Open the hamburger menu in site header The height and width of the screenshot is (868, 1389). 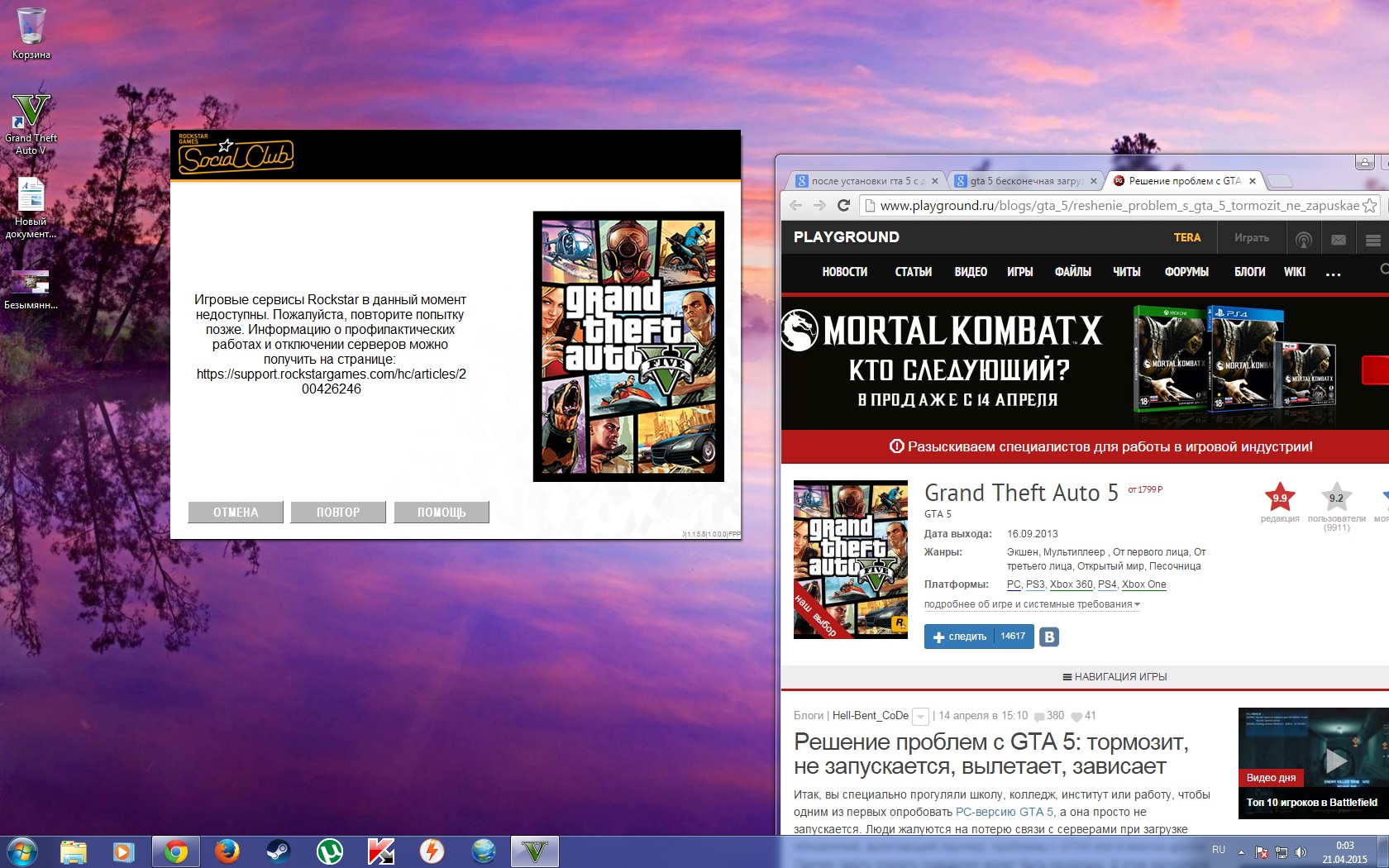tap(1373, 240)
